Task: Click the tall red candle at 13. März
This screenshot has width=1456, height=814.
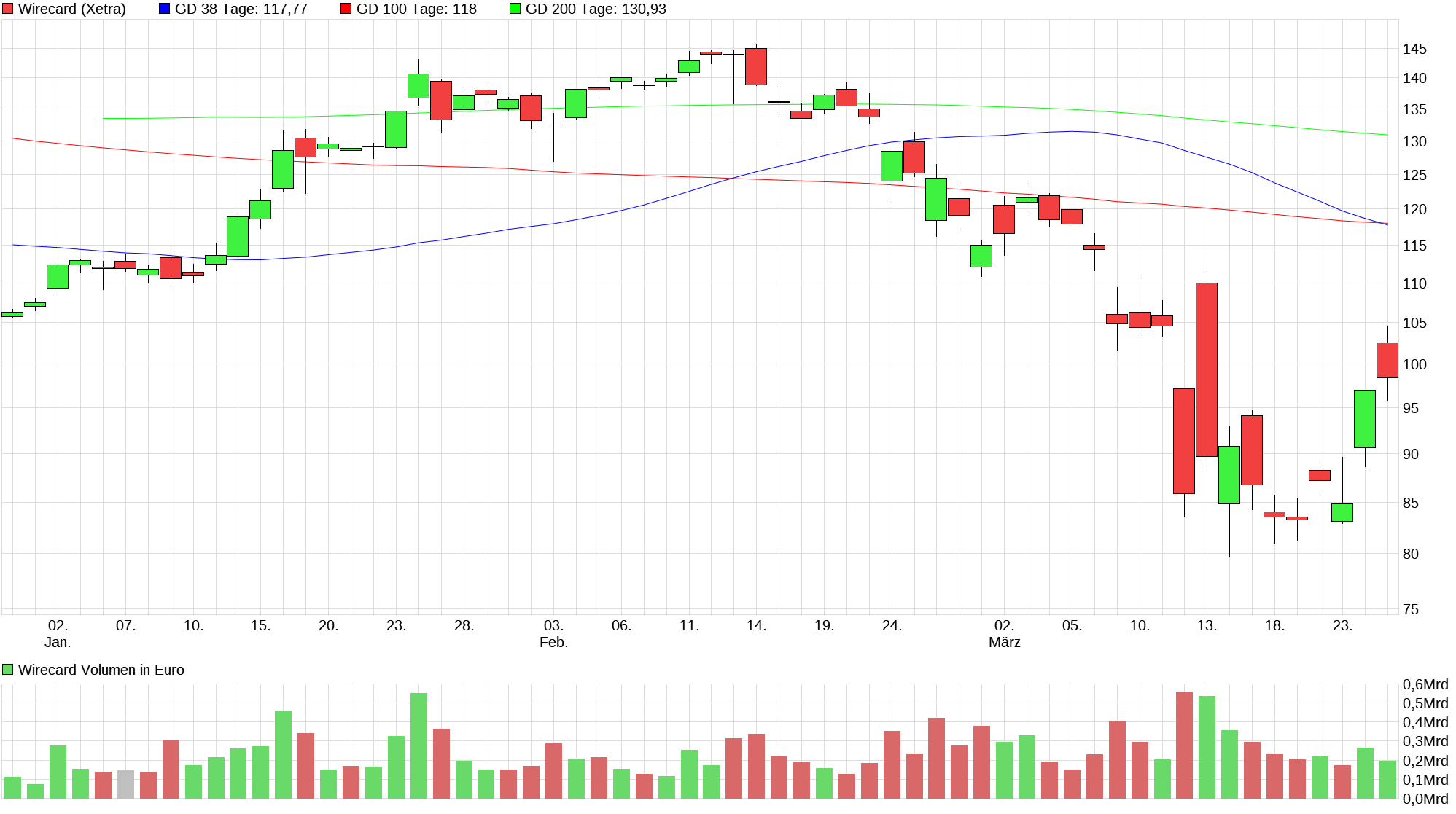Action: (1206, 369)
